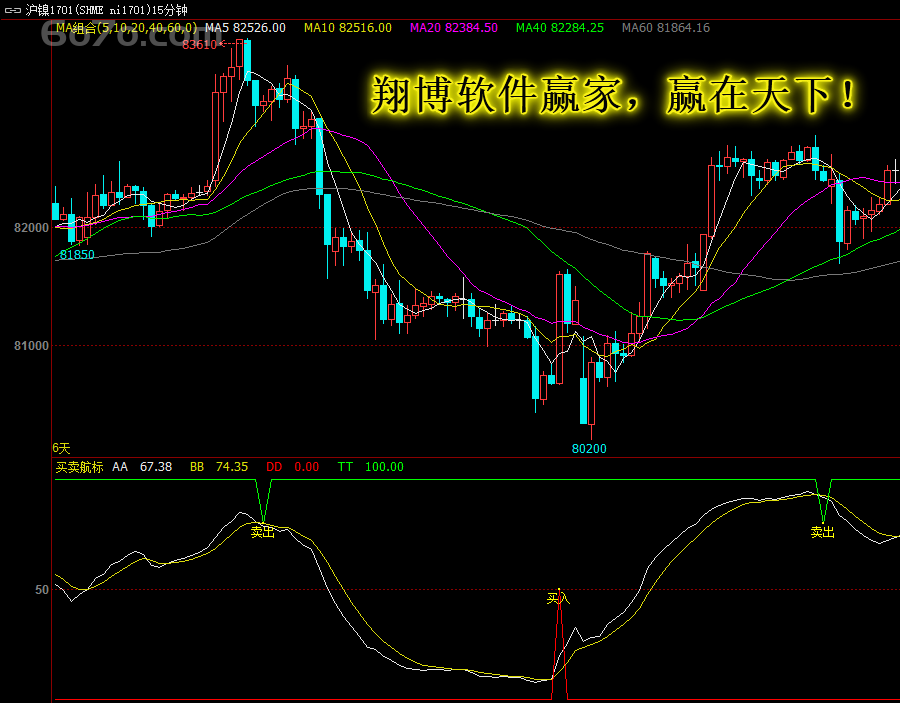Click the MA60 81864.16 value
The height and width of the screenshot is (703, 900).
[666, 28]
